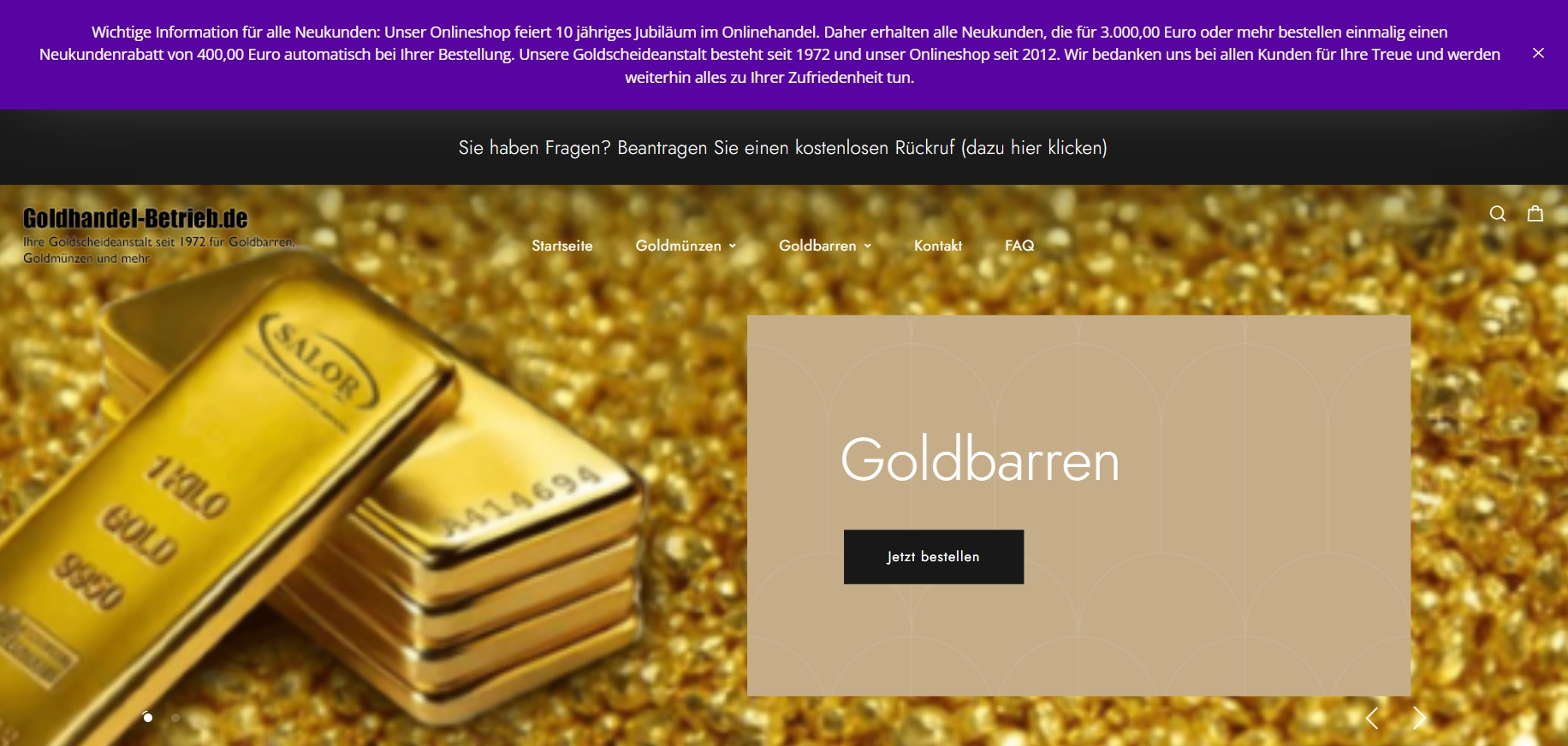Open the search magnifier icon
The height and width of the screenshot is (746, 1568).
pos(1497,214)
